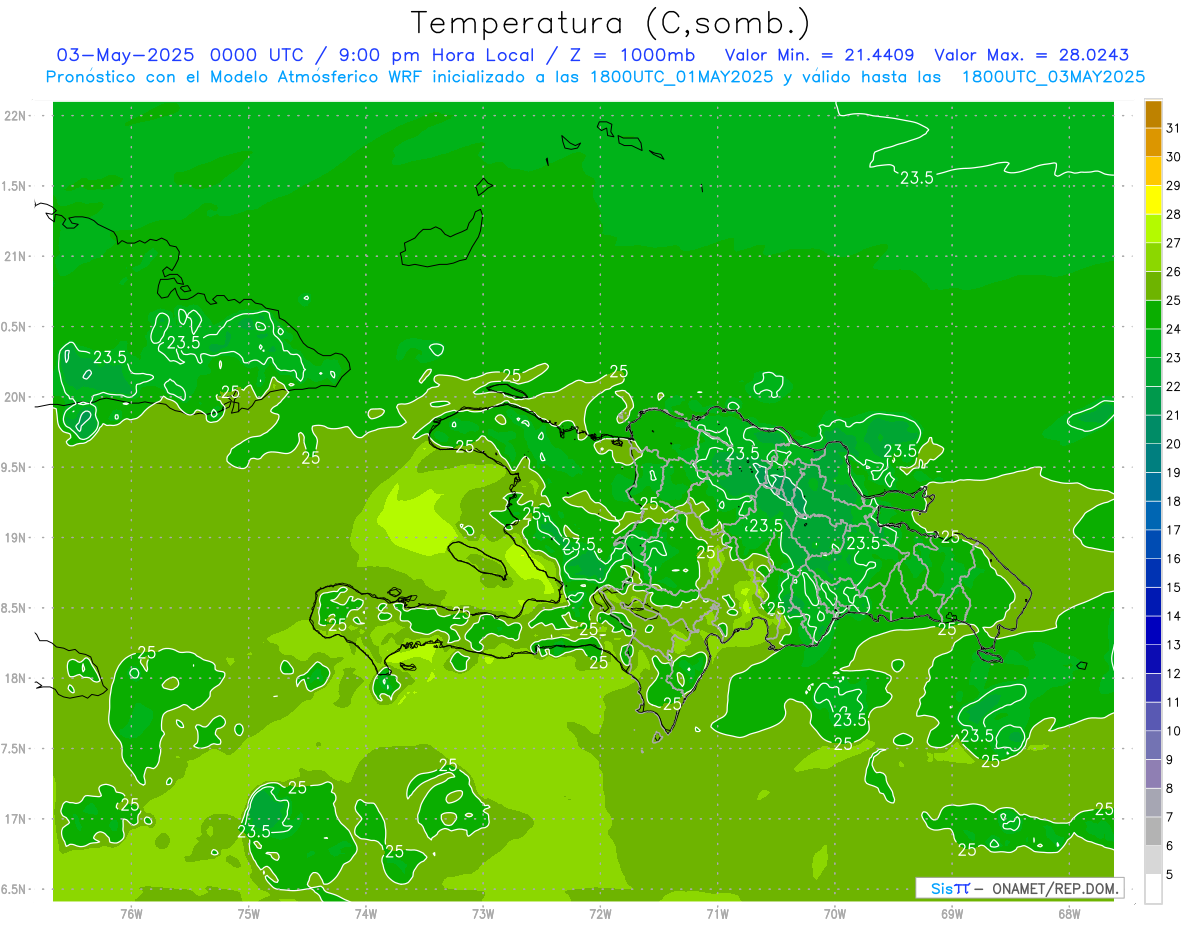Click the longitude axis label '70W'
Viewport: 1200px width, 927px height.
pyautogui.click(x=834, y=914)
